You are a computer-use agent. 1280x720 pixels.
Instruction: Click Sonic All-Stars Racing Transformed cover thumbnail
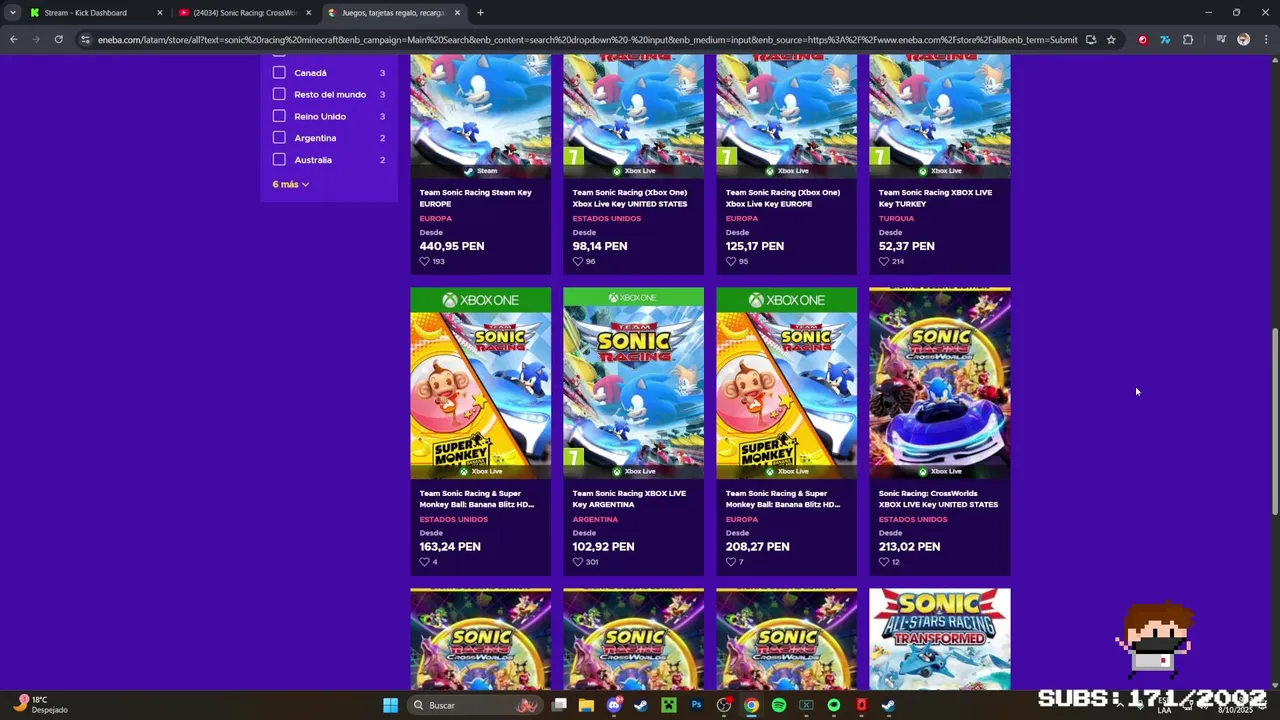(x=939, y=638)
